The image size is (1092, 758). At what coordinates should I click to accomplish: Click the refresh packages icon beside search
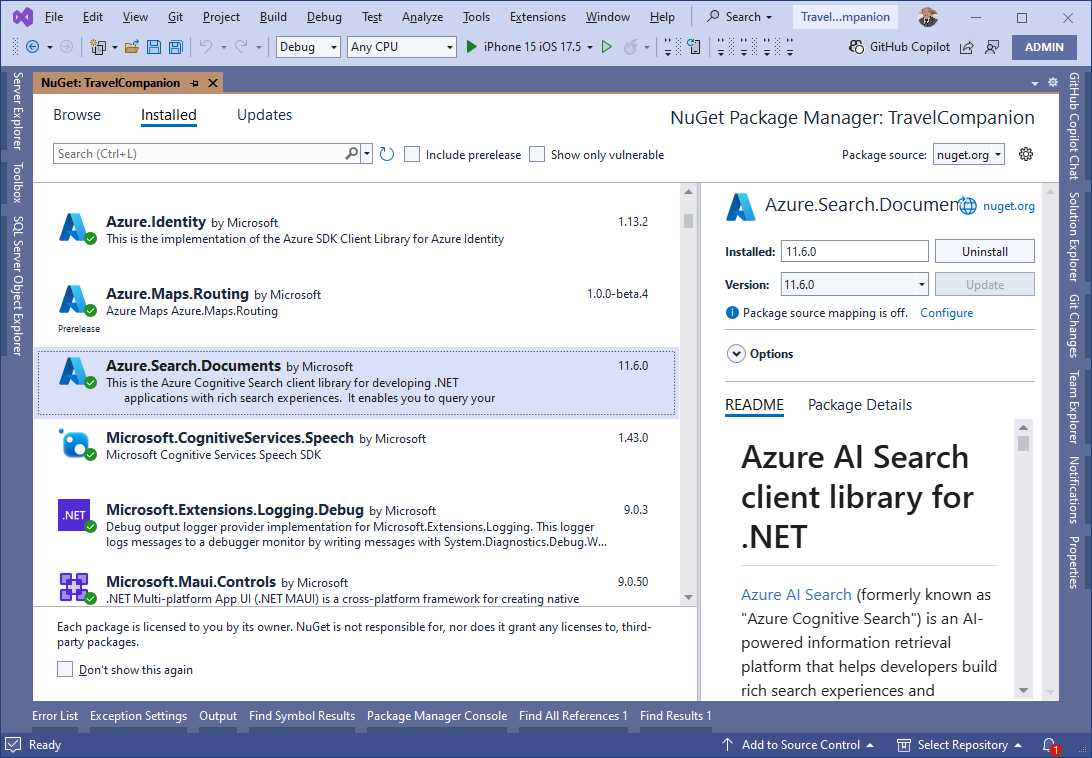click(x=387, y=153)
